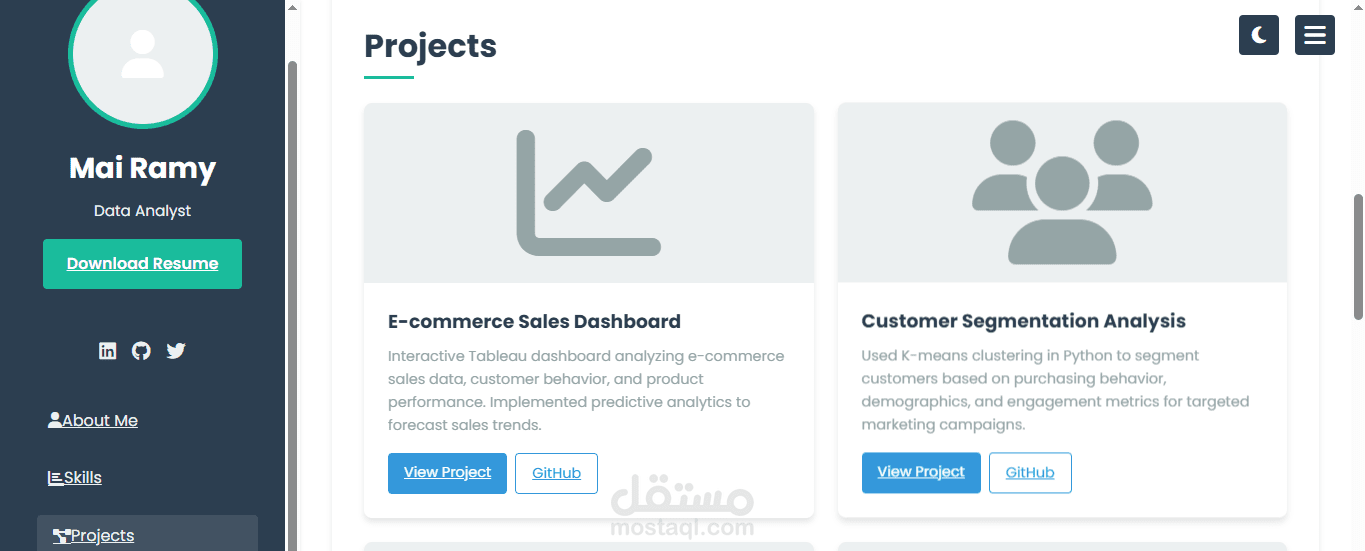1365x551 pixels.
Task: Open the hamburger menu
Action: click(x=1314, y=35)
